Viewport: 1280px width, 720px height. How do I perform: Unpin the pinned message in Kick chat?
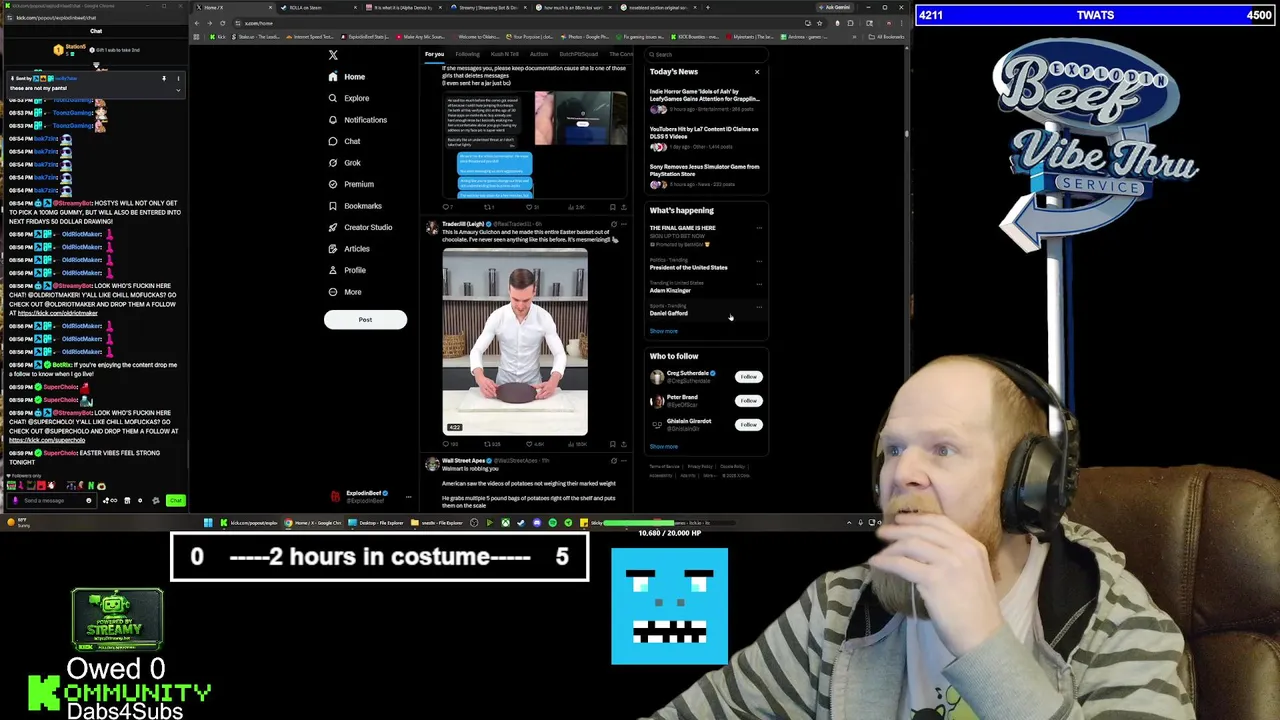[x=164, y=78]
